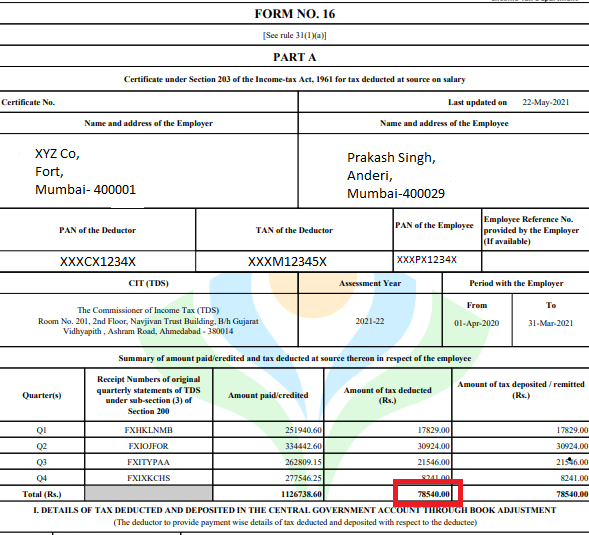The height and width of the screenshot is (535, 589).
Task: Click Amount paid/credited column header
Action: [x=268, y=395]
